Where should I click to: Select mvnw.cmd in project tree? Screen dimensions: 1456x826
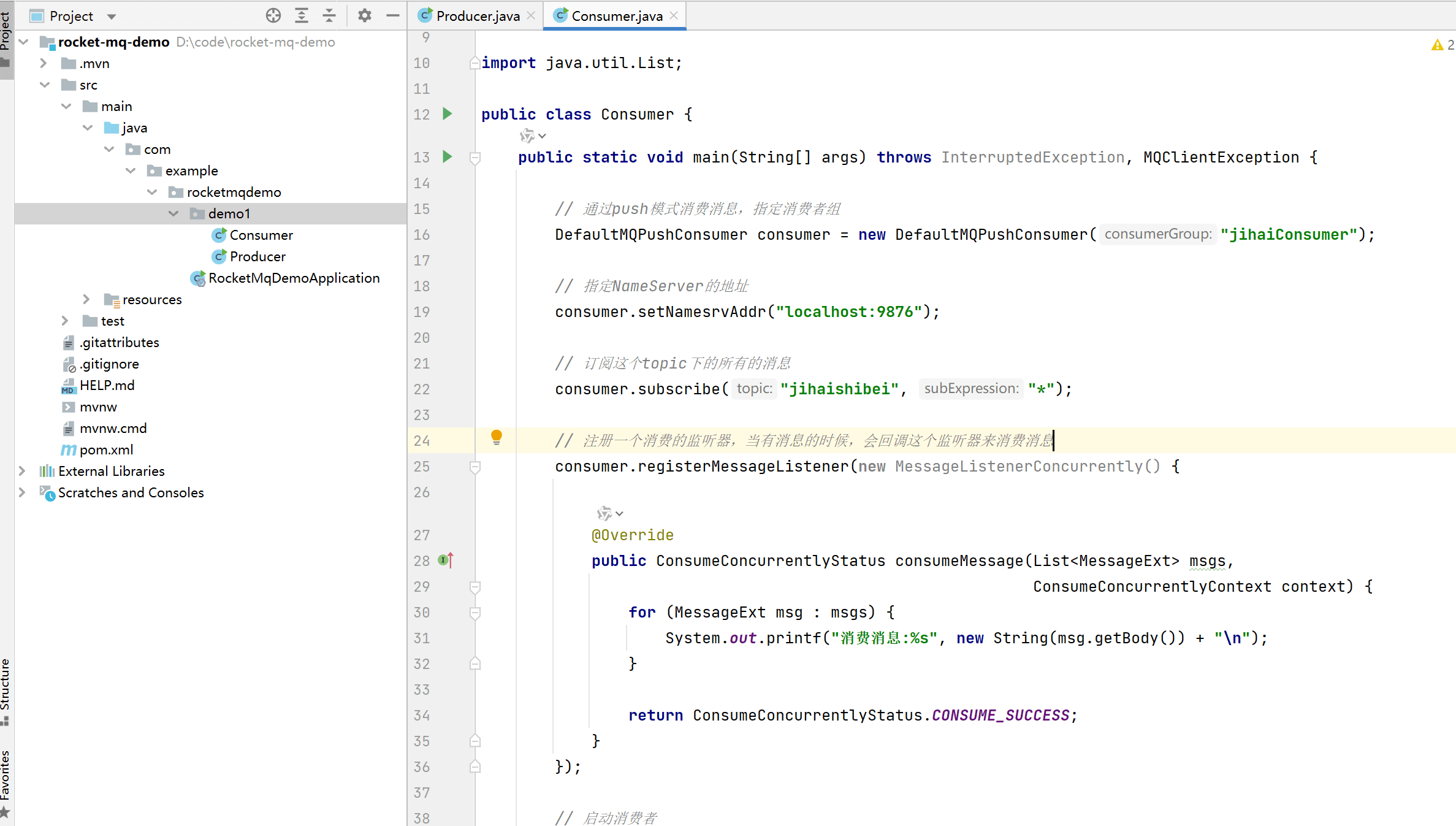tap(113, 428)
